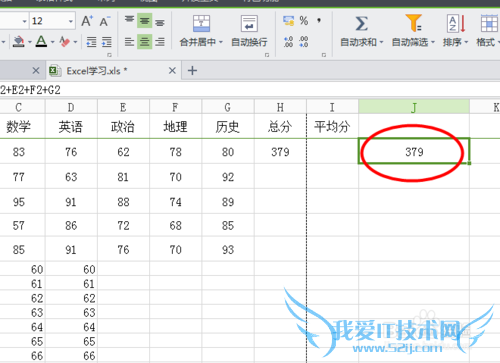The height and width of the screenshot is (363, 500).
Task: Select column G header
Action: click(228, 107)
